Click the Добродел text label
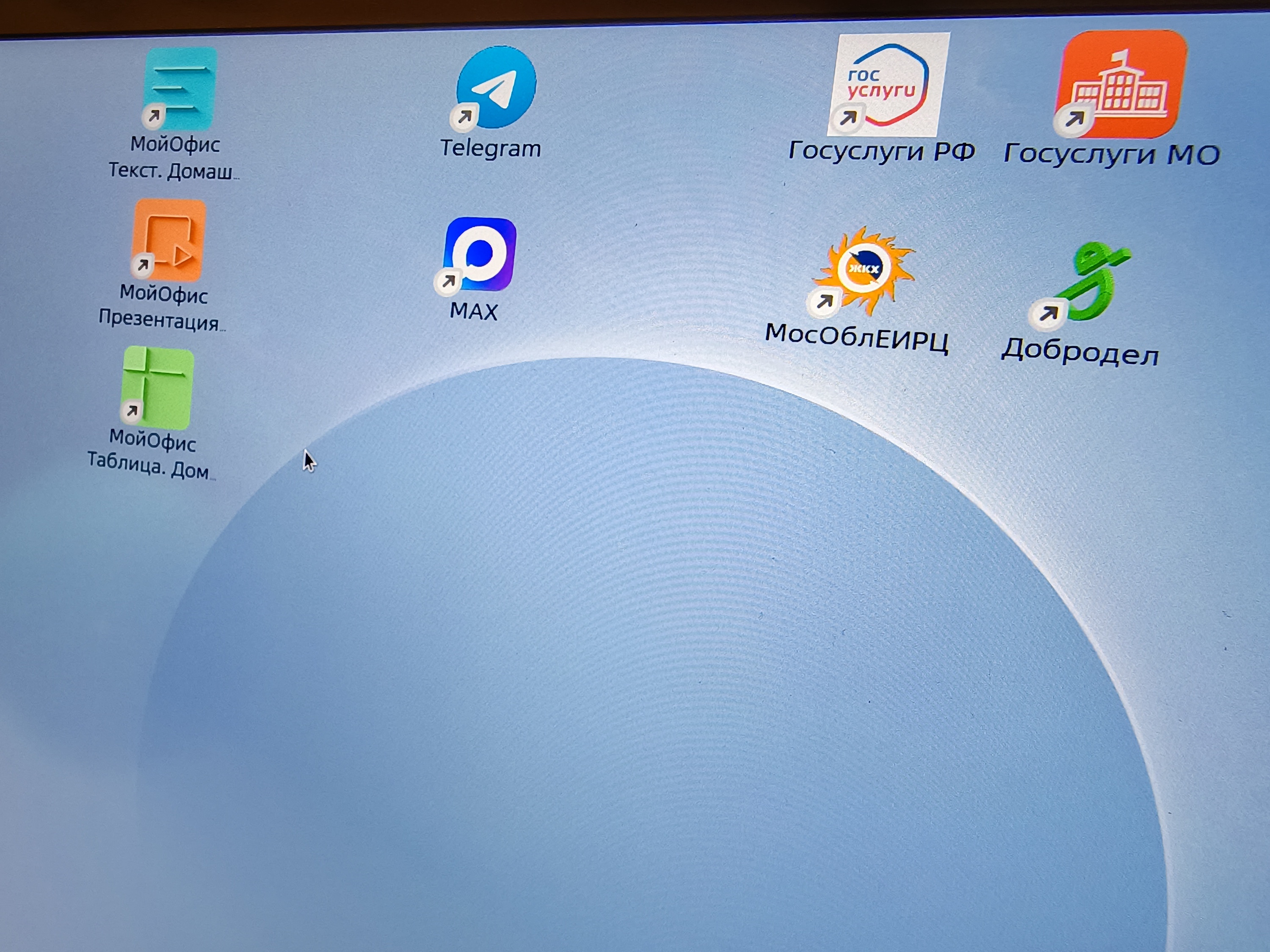This screenshot has width=1270, height=952. (1080, 352)
